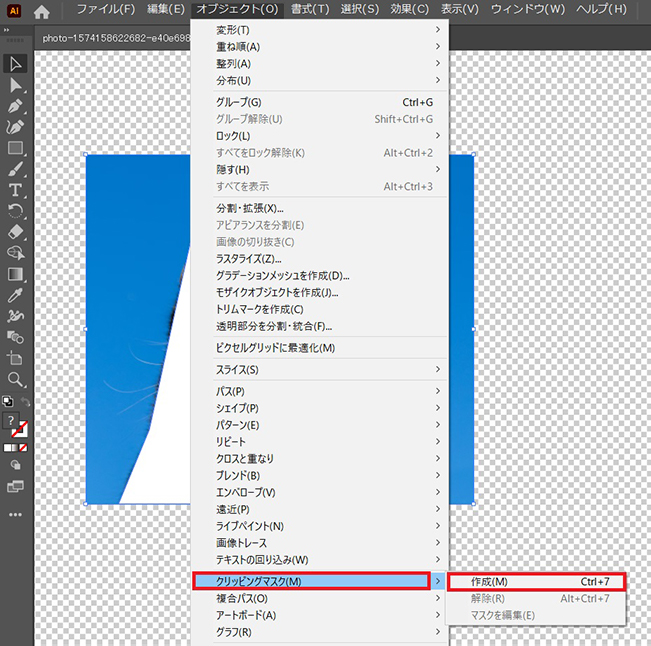Click 作成(M) to make clipping mask

pyautogui.click(x=536, y=581)
